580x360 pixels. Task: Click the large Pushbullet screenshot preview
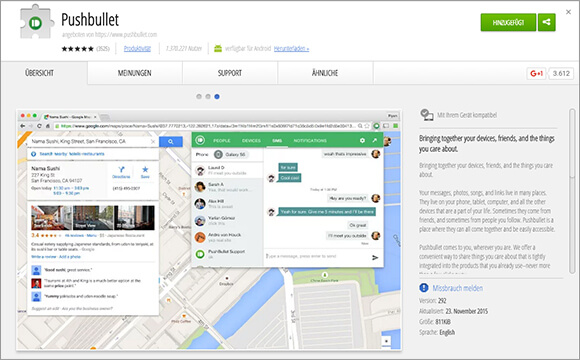pos(209,230)
